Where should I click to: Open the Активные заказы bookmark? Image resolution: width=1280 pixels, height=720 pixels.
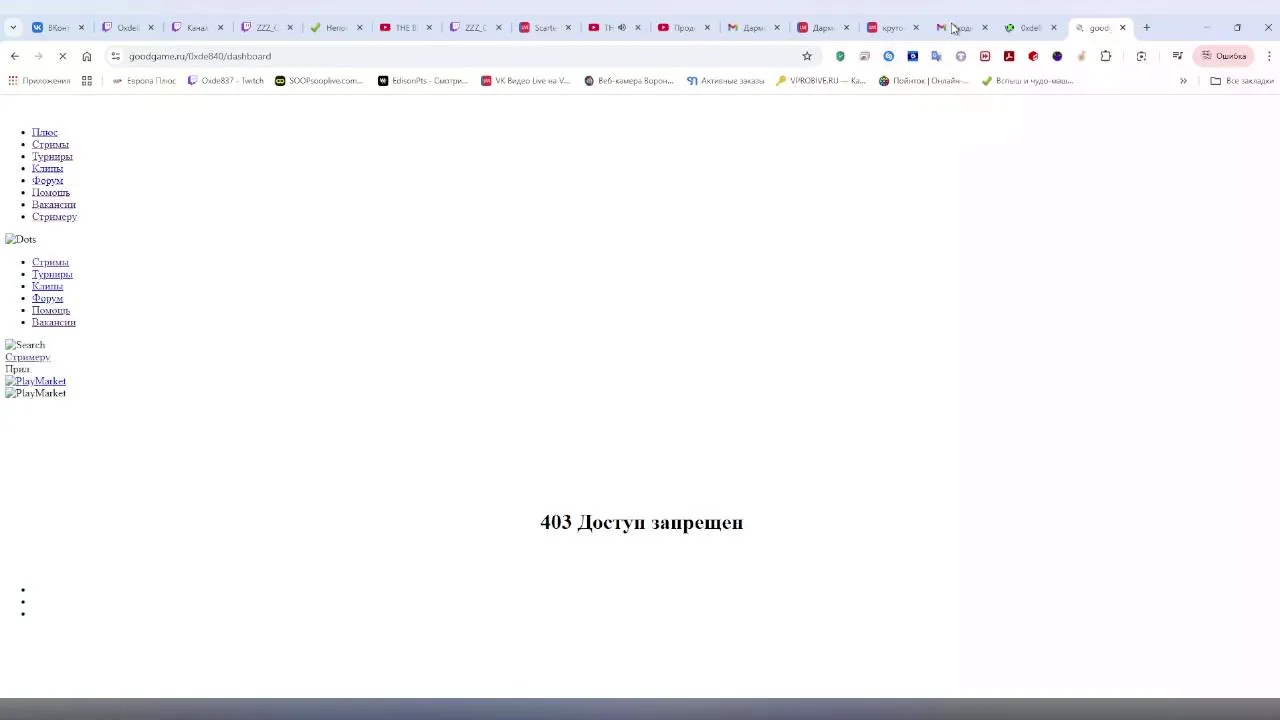726,81
